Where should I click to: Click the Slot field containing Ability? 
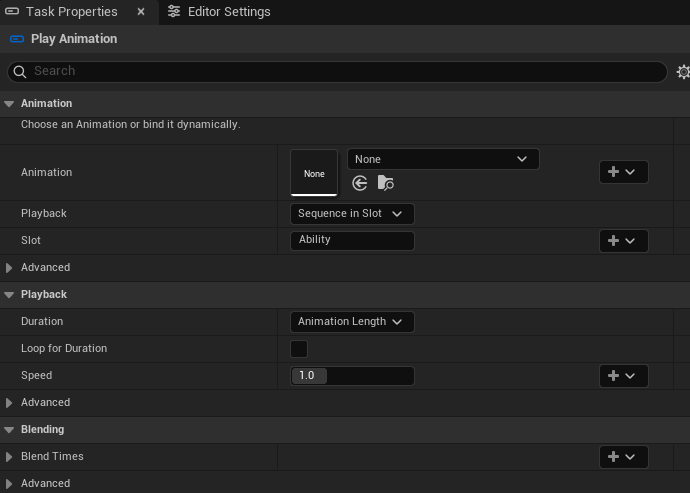pos(352,240)
